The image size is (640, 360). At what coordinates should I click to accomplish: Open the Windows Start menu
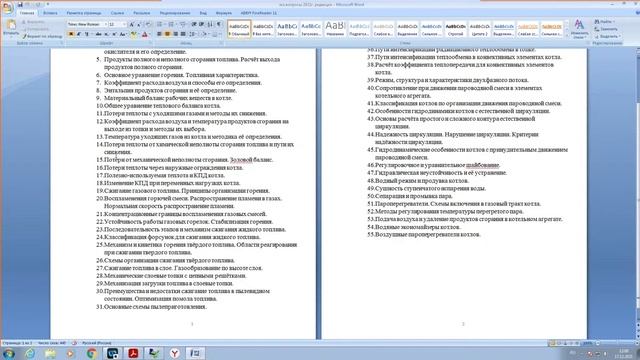[x=9, y=353]
